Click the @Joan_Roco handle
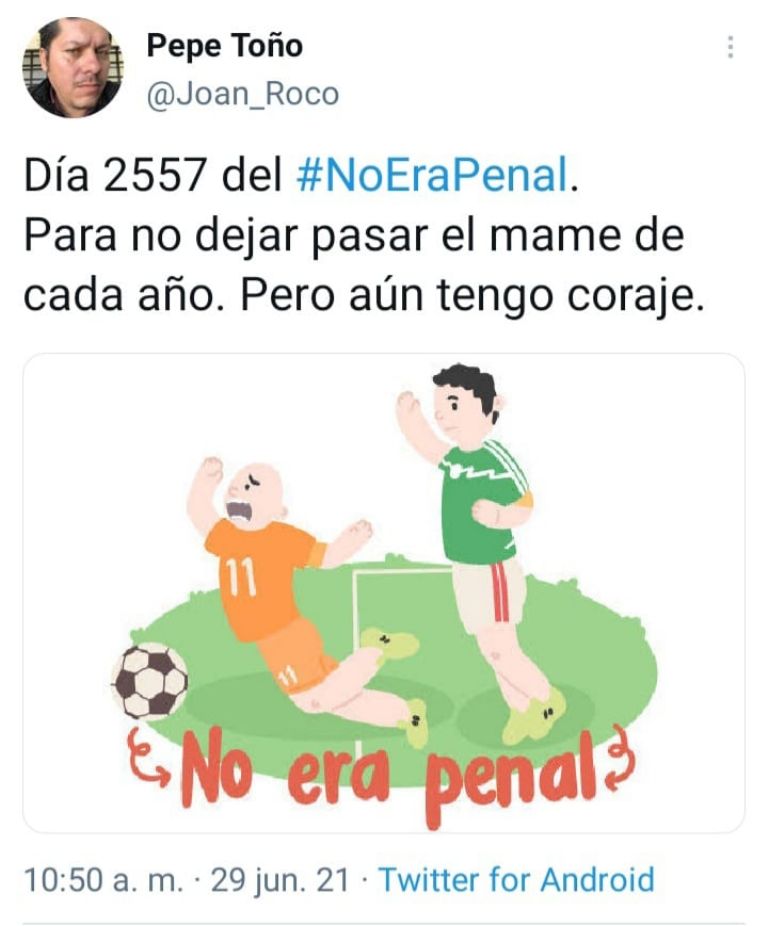768x926 pixels. pos(242,94)
